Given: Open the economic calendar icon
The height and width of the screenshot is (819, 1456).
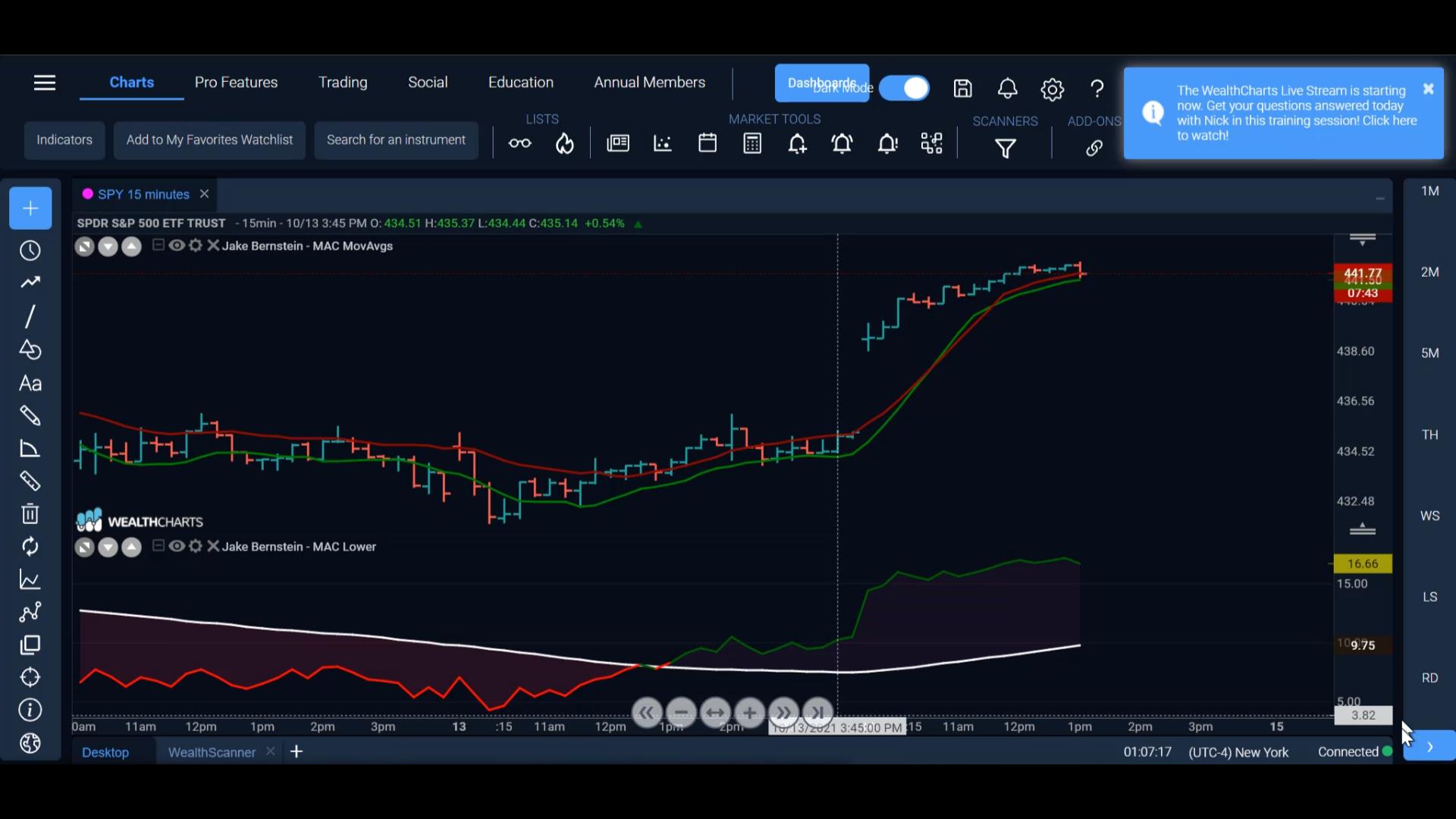Looking at the screenshot, I should [x=708, y=143].
